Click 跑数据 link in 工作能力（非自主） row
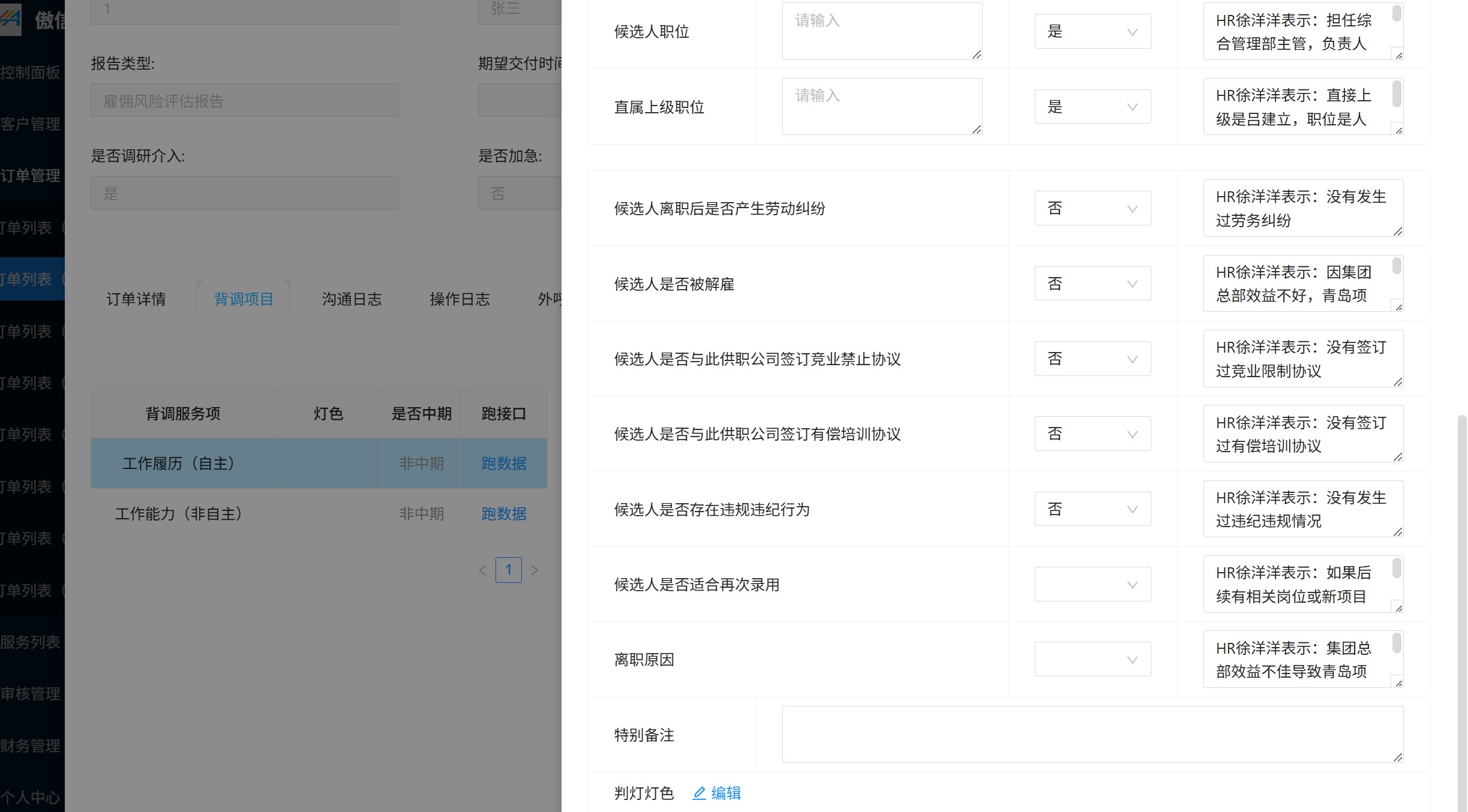 (504, 513)
